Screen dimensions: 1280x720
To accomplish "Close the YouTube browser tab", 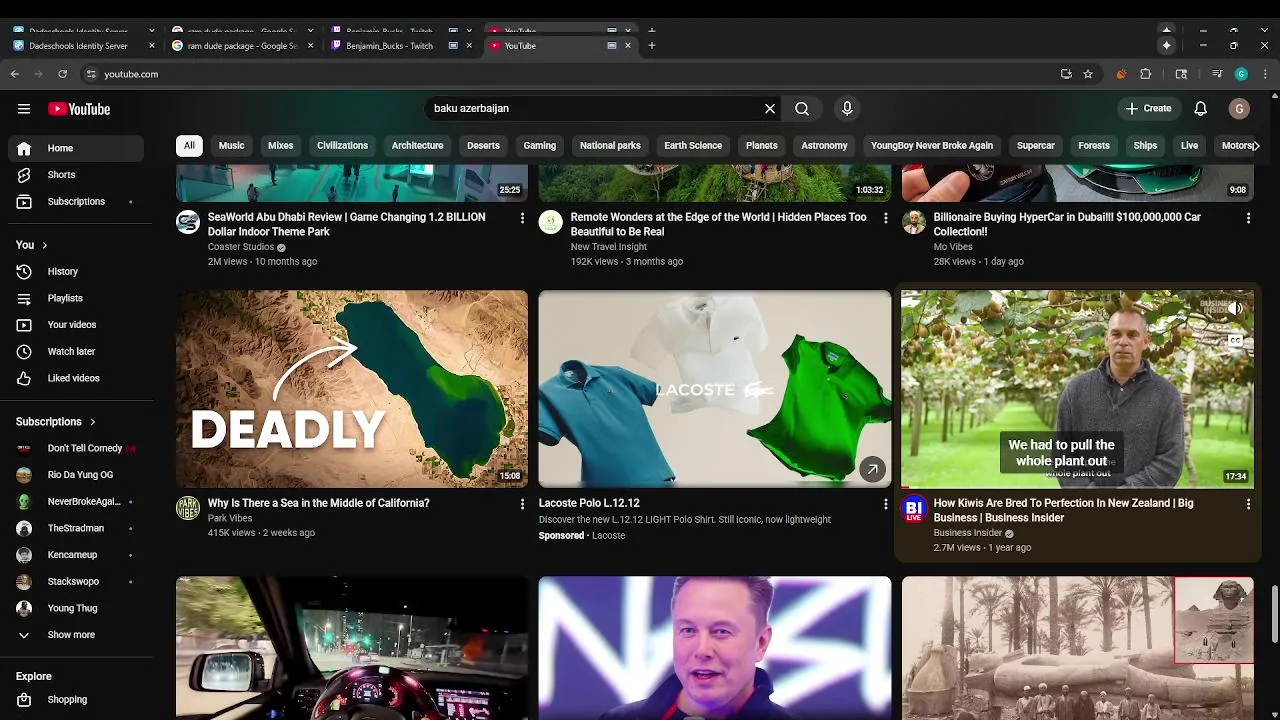I will (x=628, y=45).
